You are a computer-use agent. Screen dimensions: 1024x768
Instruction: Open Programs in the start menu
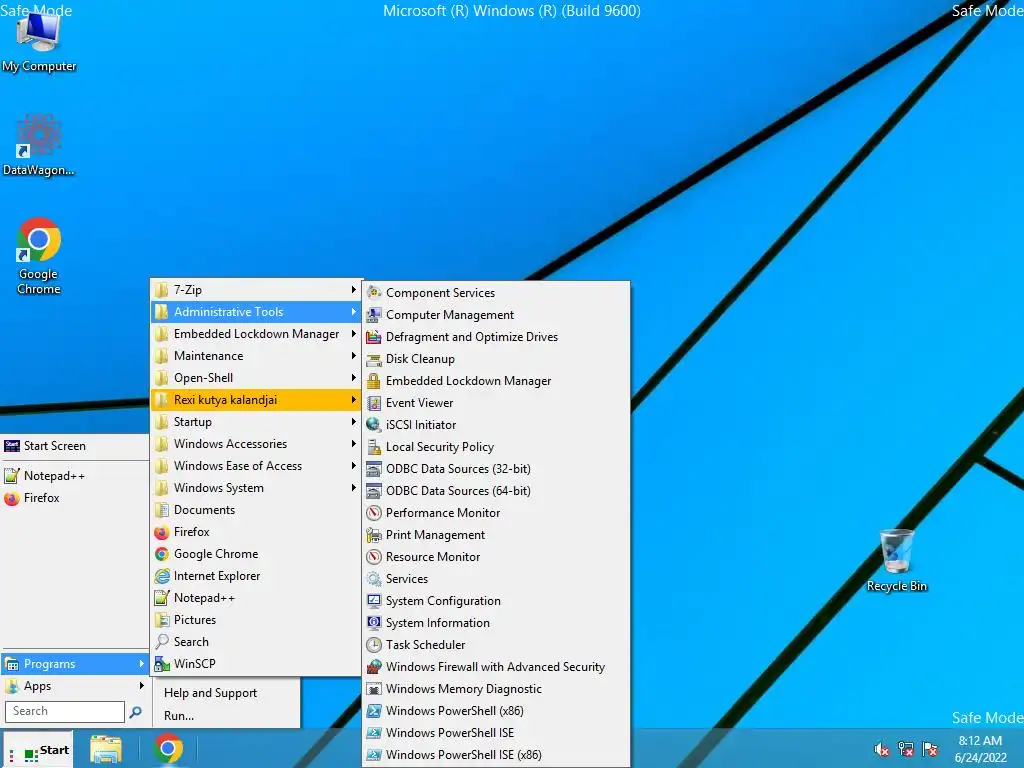pyautogui.click(x=74, y=664)
